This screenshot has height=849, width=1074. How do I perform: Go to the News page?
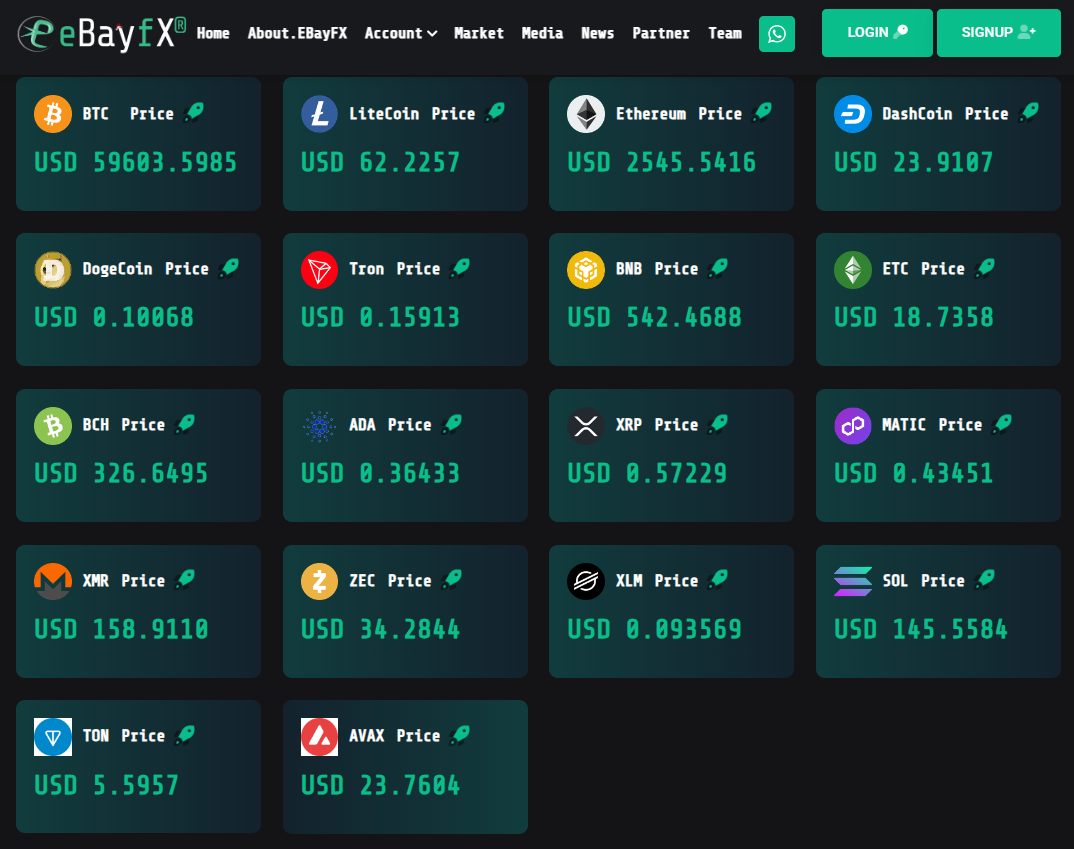[x=597, y=33]
